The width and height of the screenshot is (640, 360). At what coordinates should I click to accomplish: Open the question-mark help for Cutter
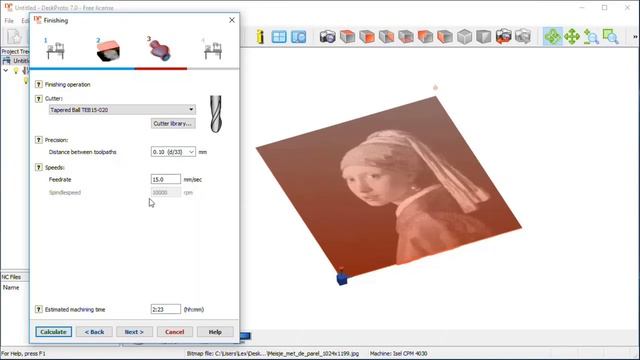coord(38,98)
